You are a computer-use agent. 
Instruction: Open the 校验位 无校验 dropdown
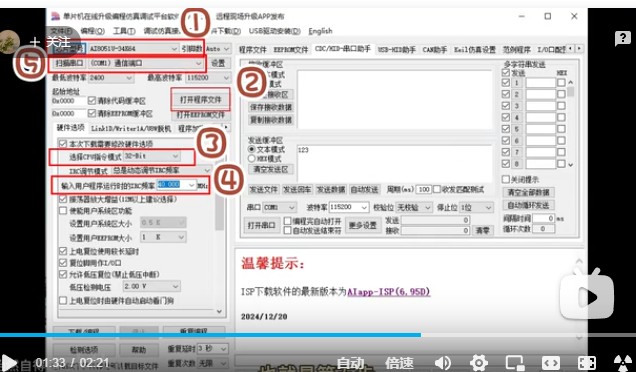point(414,207)
